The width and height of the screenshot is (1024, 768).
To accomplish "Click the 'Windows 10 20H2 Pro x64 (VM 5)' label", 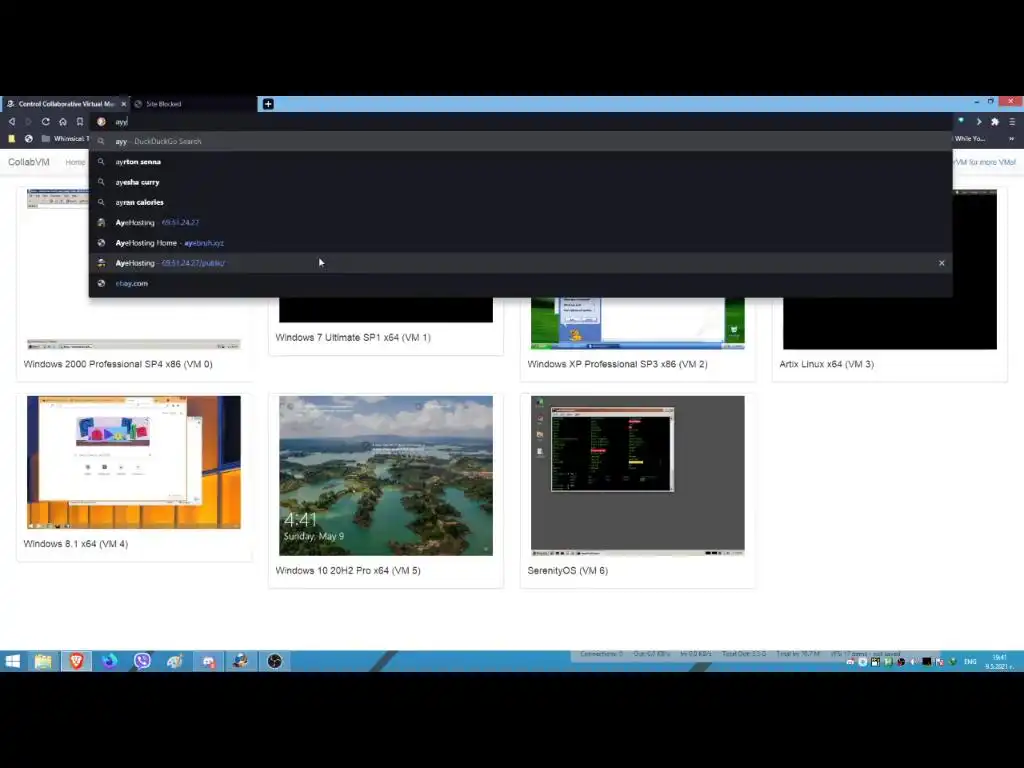I will [x=348, y=570].
